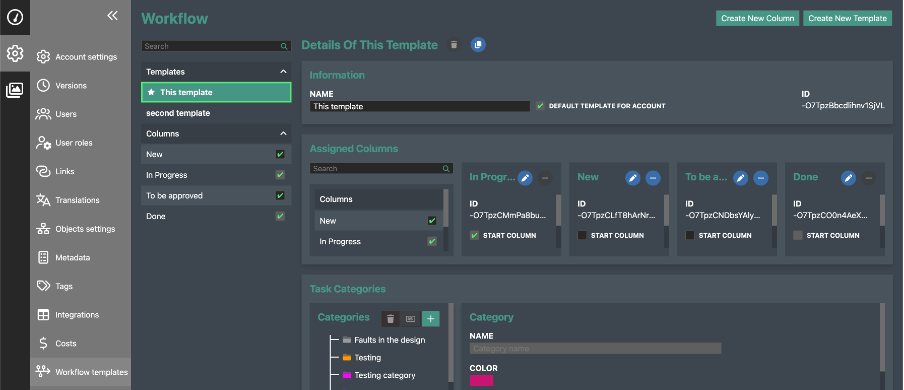
Task: Open Links settings
Action: [81, 171]
